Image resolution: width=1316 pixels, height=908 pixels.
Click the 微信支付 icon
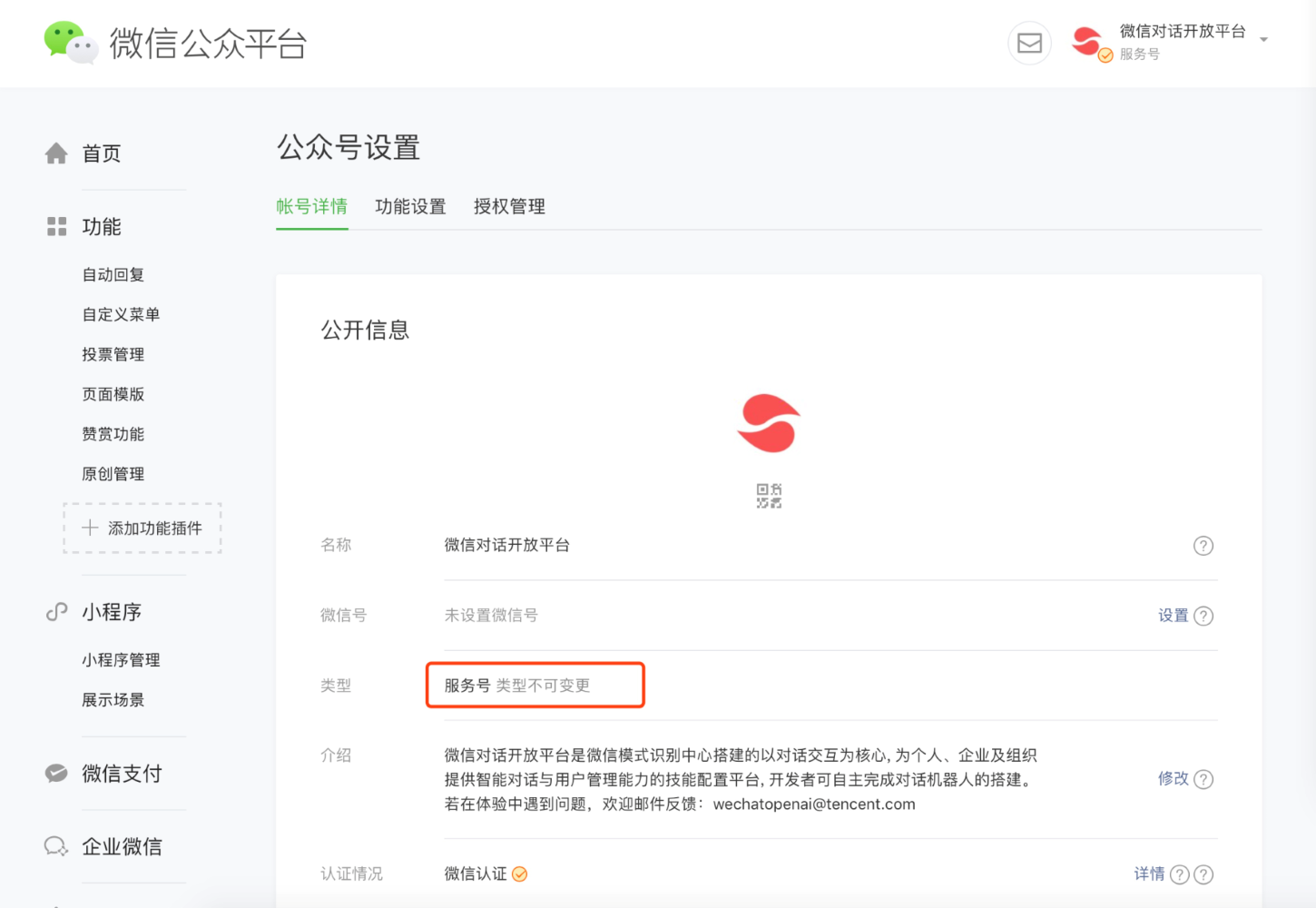click(56, 774)
